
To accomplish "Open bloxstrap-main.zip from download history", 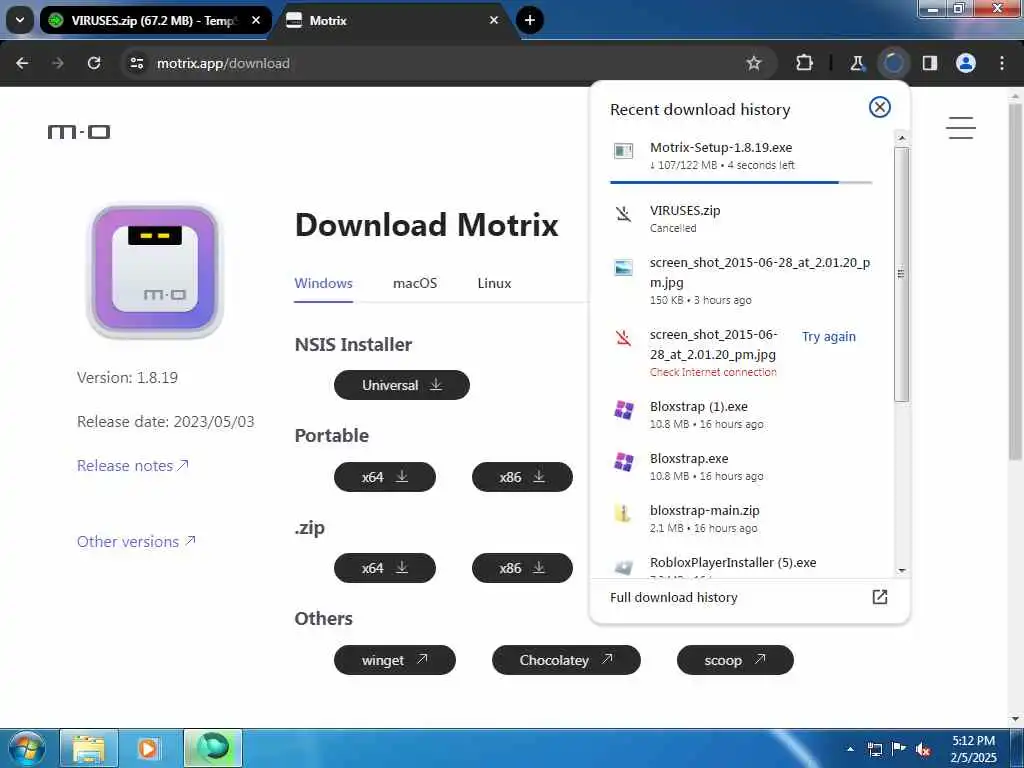I will pyautogui.click(x=741, y=519).
